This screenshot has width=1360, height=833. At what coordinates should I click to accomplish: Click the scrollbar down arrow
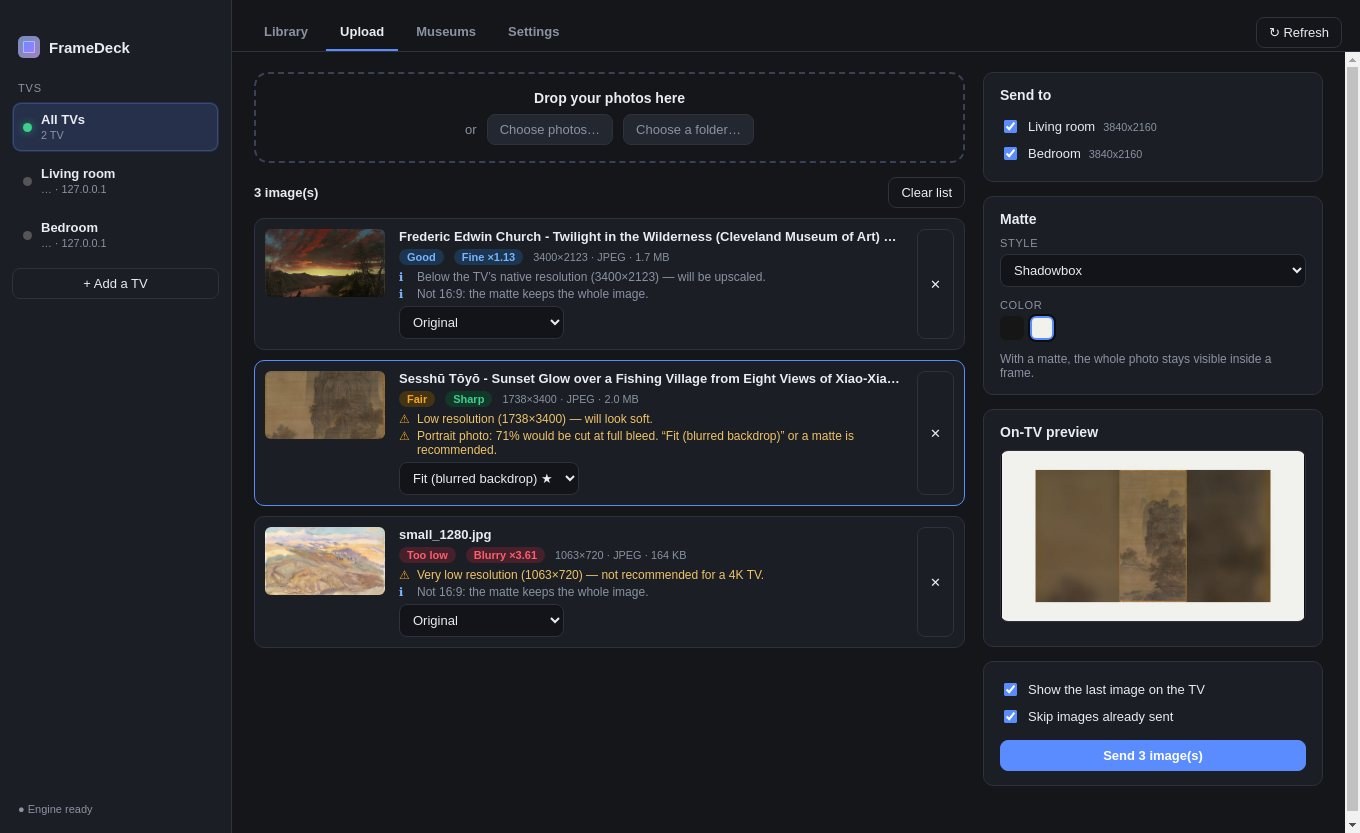(x=1352, y=825)
